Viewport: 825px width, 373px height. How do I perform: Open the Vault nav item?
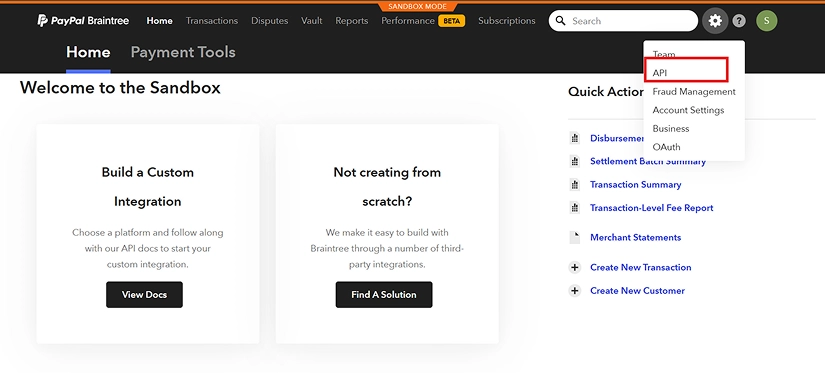tap(311, 21)
